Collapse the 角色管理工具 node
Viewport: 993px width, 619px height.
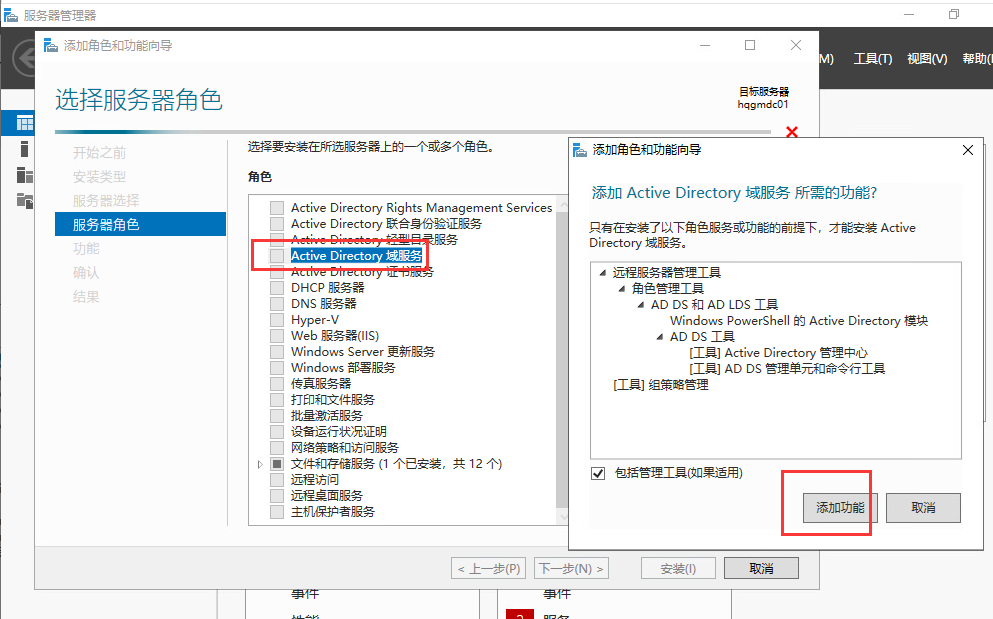622,289
